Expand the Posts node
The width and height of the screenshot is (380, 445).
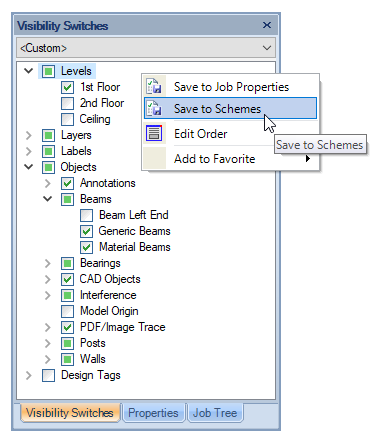[x=48, y=343]
